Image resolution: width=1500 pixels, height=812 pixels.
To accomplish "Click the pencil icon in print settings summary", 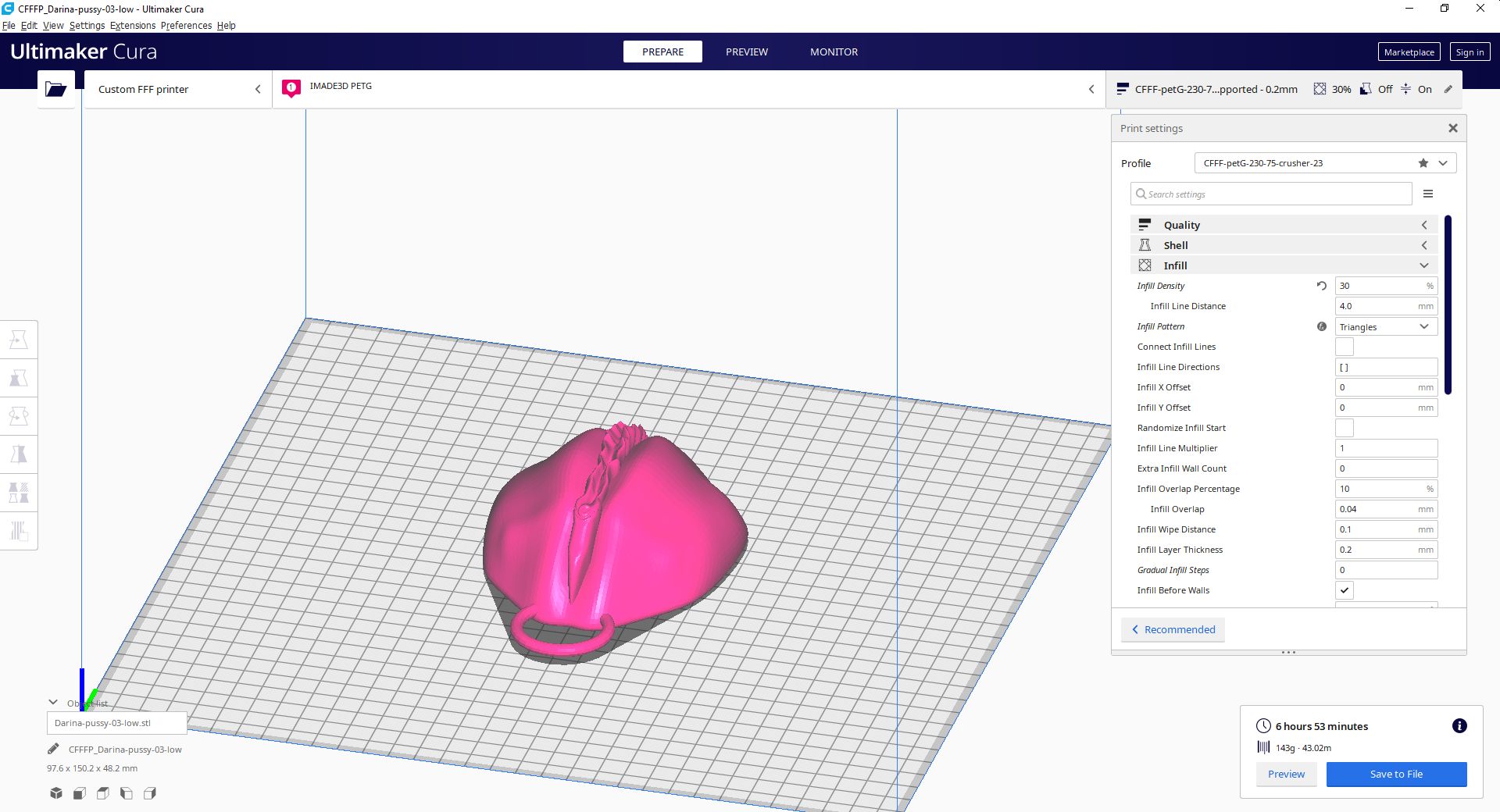I will coord(1448,89).
